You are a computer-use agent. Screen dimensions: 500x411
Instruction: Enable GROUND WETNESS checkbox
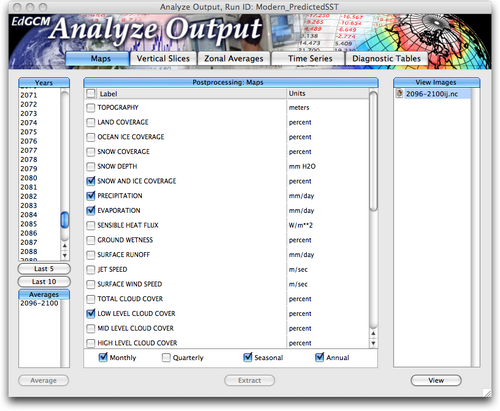pyautogui.click(x=90, y=240)
